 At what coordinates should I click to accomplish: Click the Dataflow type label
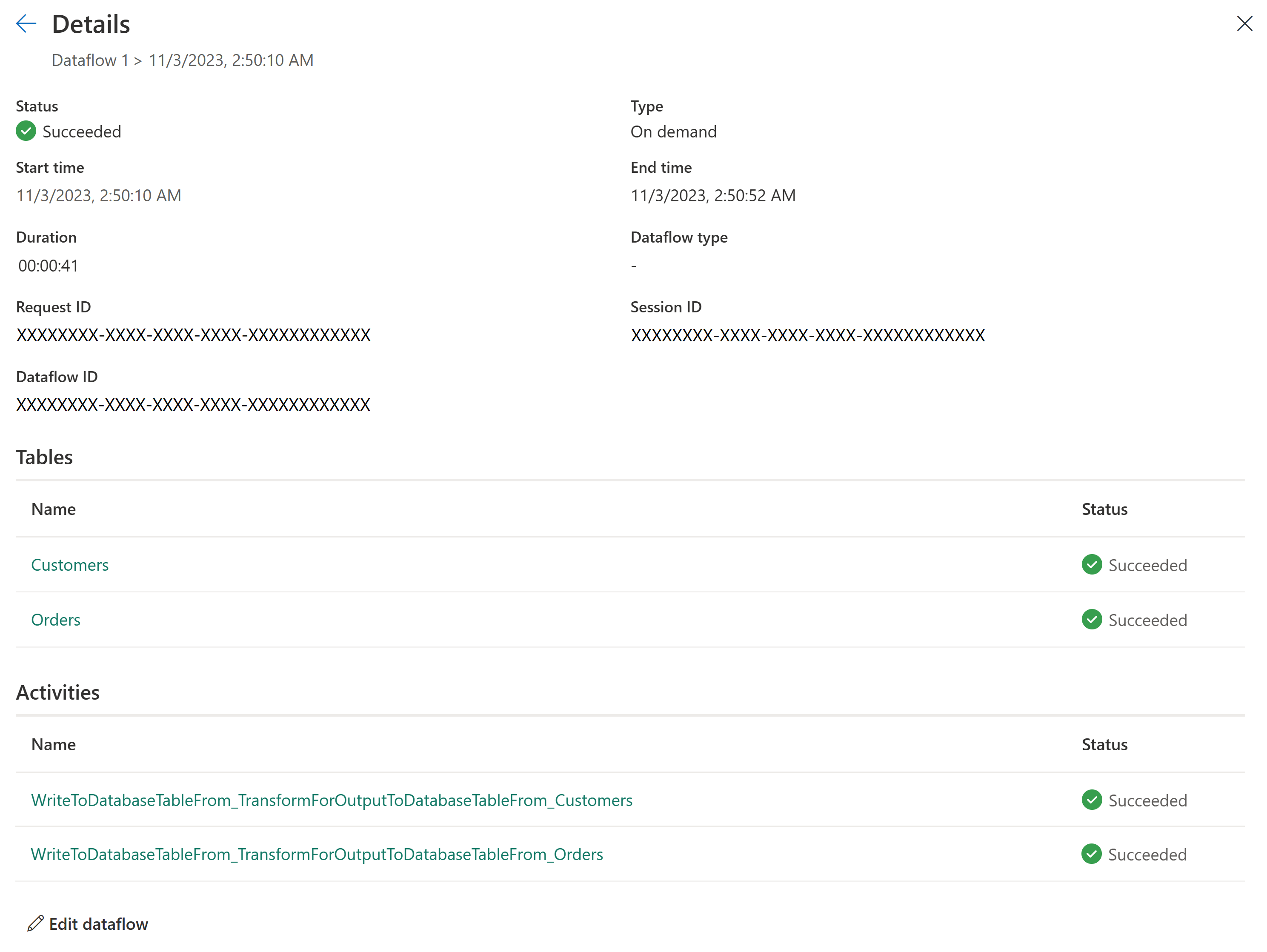click(679, 237)
